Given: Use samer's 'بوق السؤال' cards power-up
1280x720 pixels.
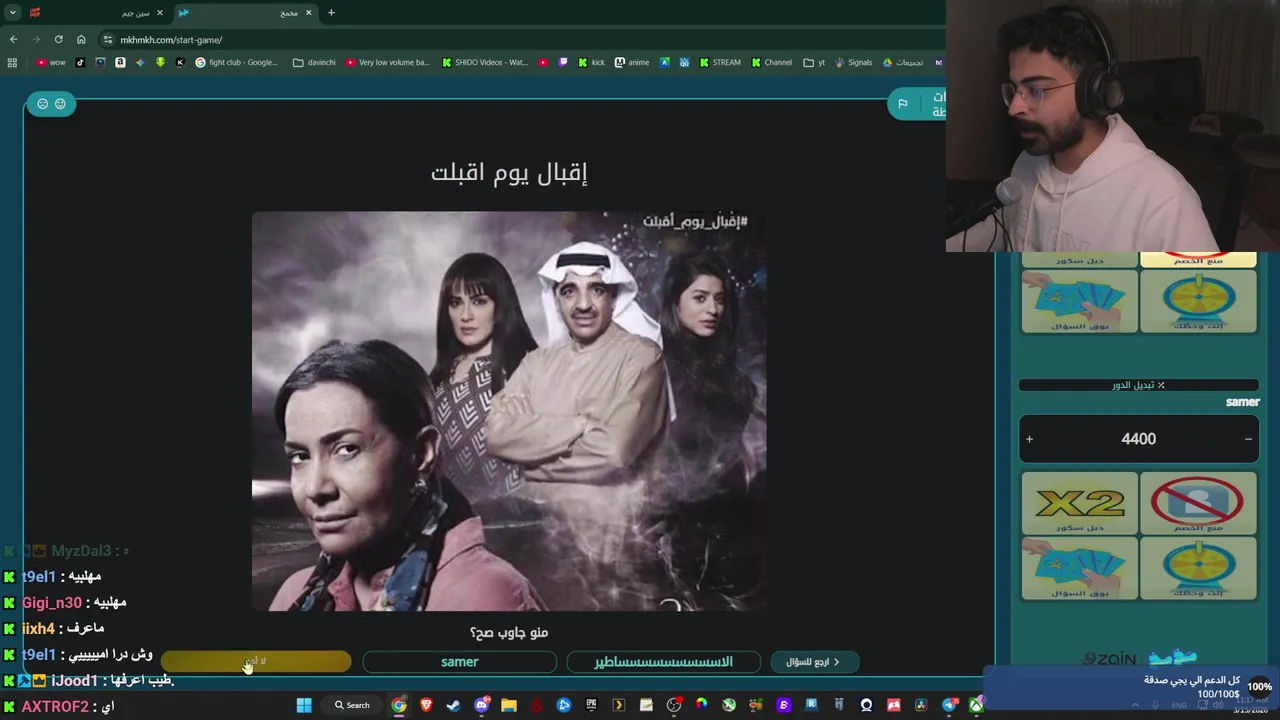Looking at the screenshot, I should click(x=1080, y=568).
